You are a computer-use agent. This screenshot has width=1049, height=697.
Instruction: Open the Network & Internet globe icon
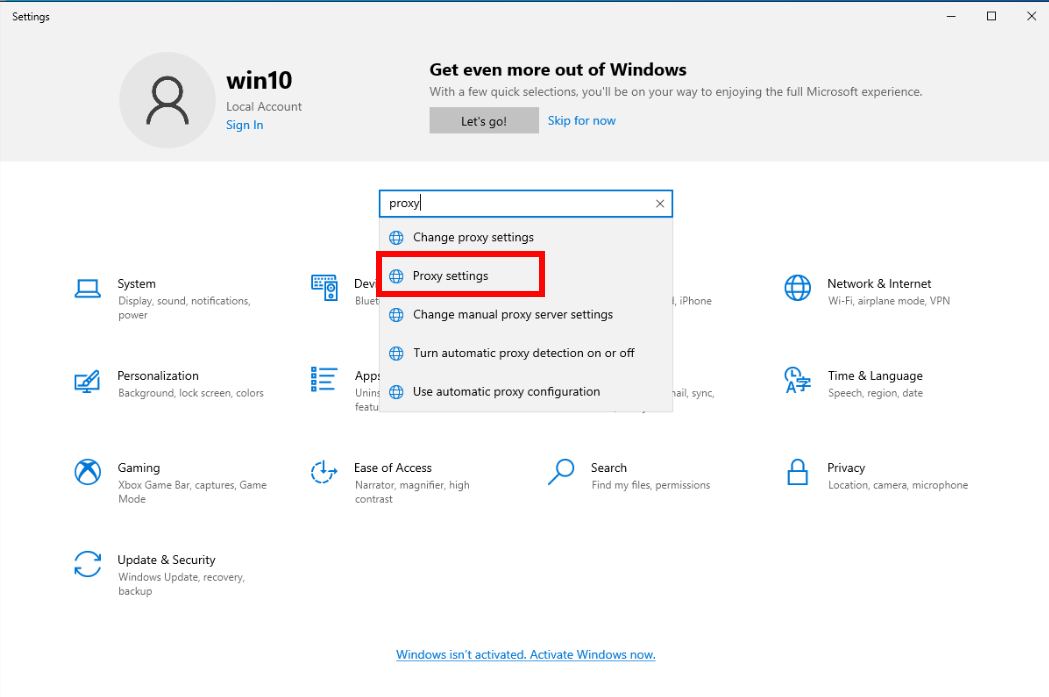tap(797, 288)
